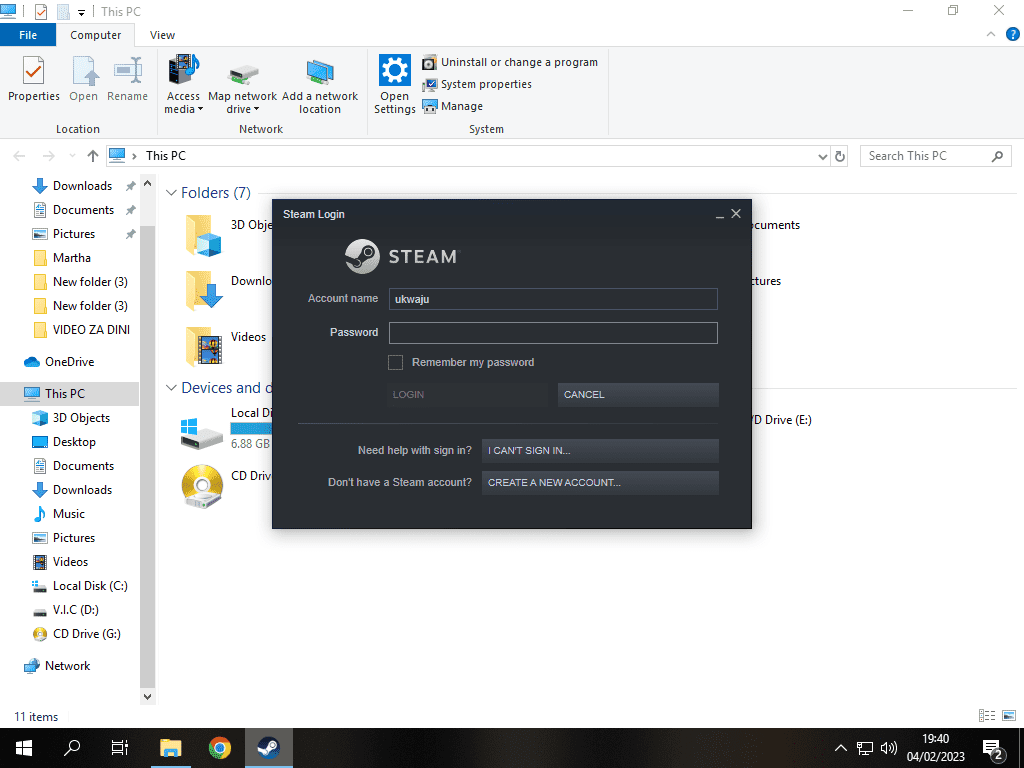Screen dimensions: 1024x768
Task: Click the CANCEL button in Steam Login
Action: point(638,394)
